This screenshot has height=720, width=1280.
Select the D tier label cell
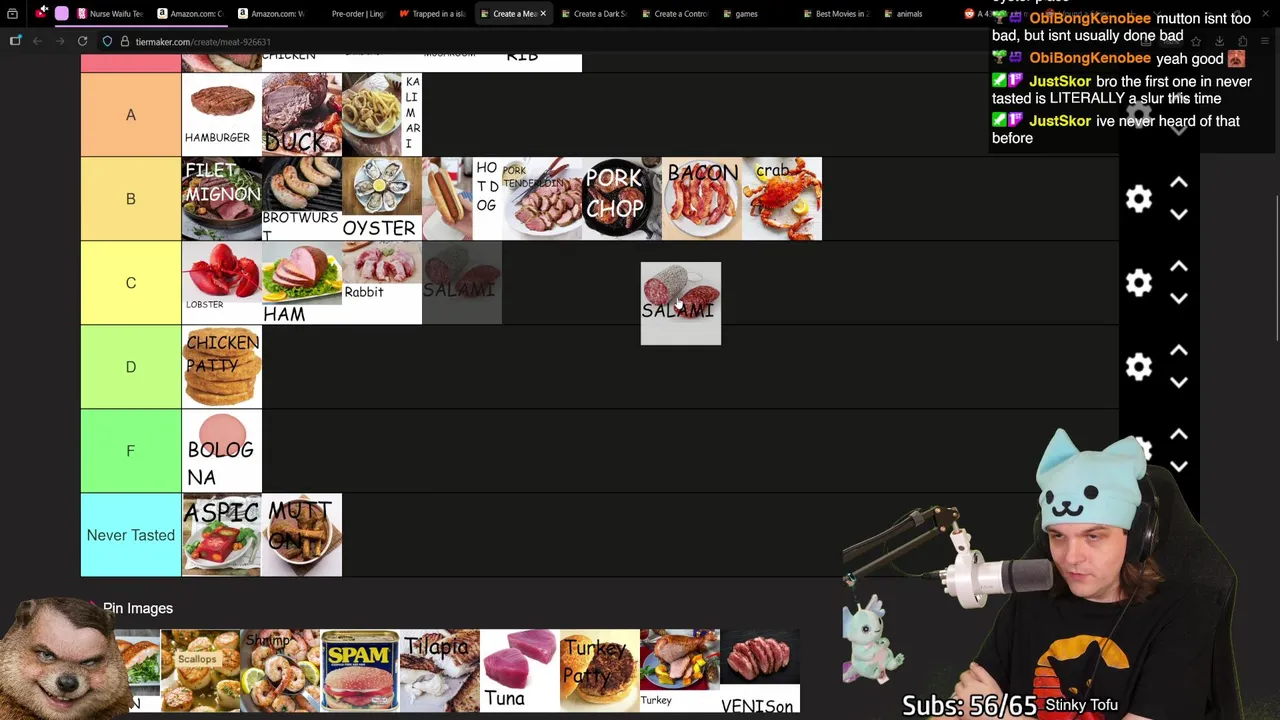tap(131, 367)
